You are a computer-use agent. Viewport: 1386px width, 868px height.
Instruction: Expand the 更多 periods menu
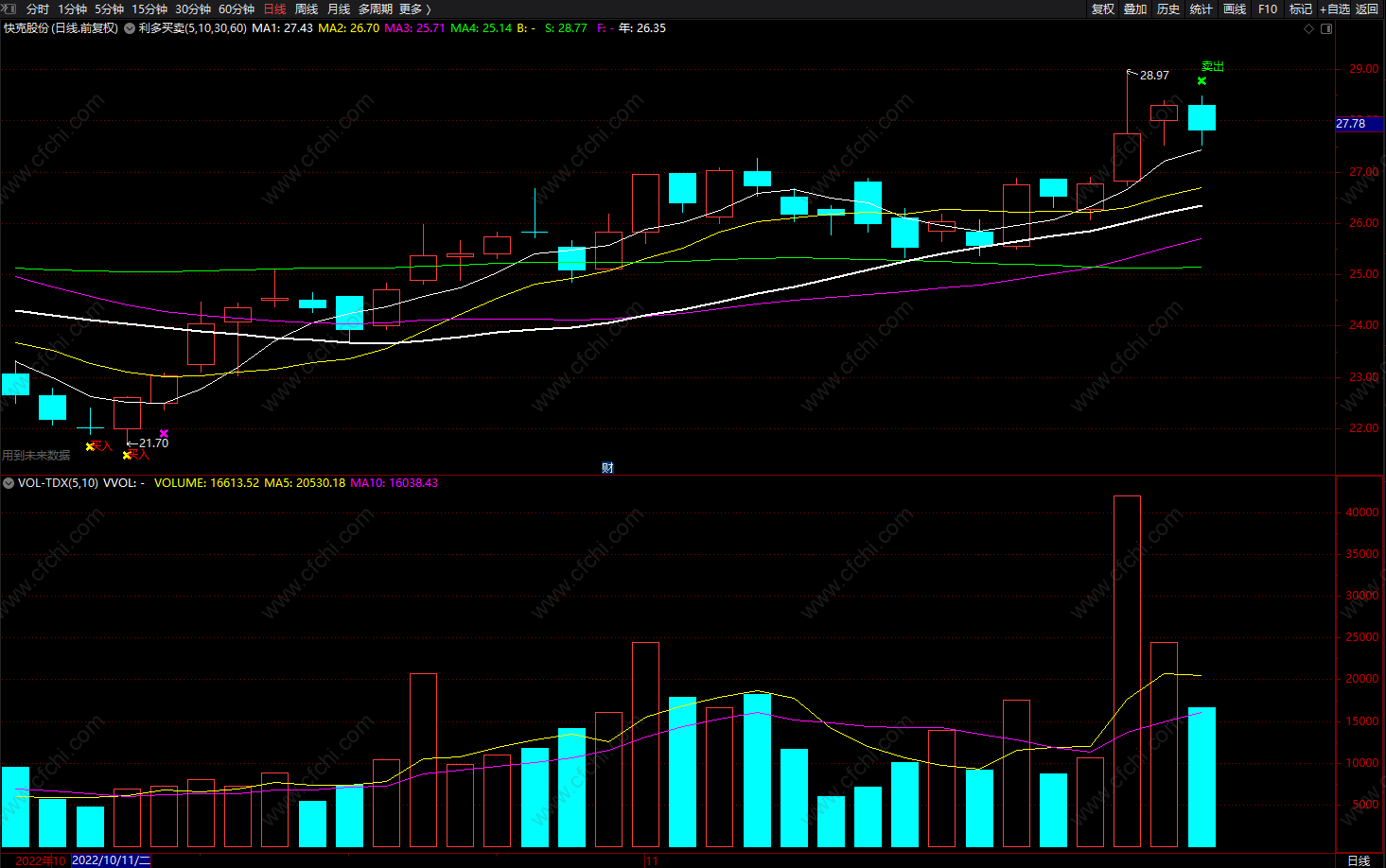(414, 9)
